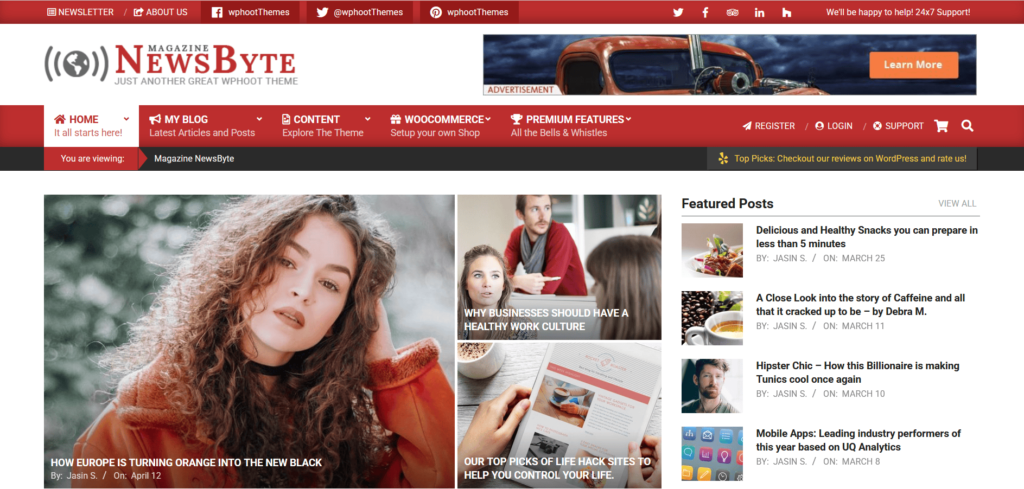Screen dimensions: 1024x489
Task: Open the shopping cart icon
Action: pyautogui.click(x=941, y=126)
